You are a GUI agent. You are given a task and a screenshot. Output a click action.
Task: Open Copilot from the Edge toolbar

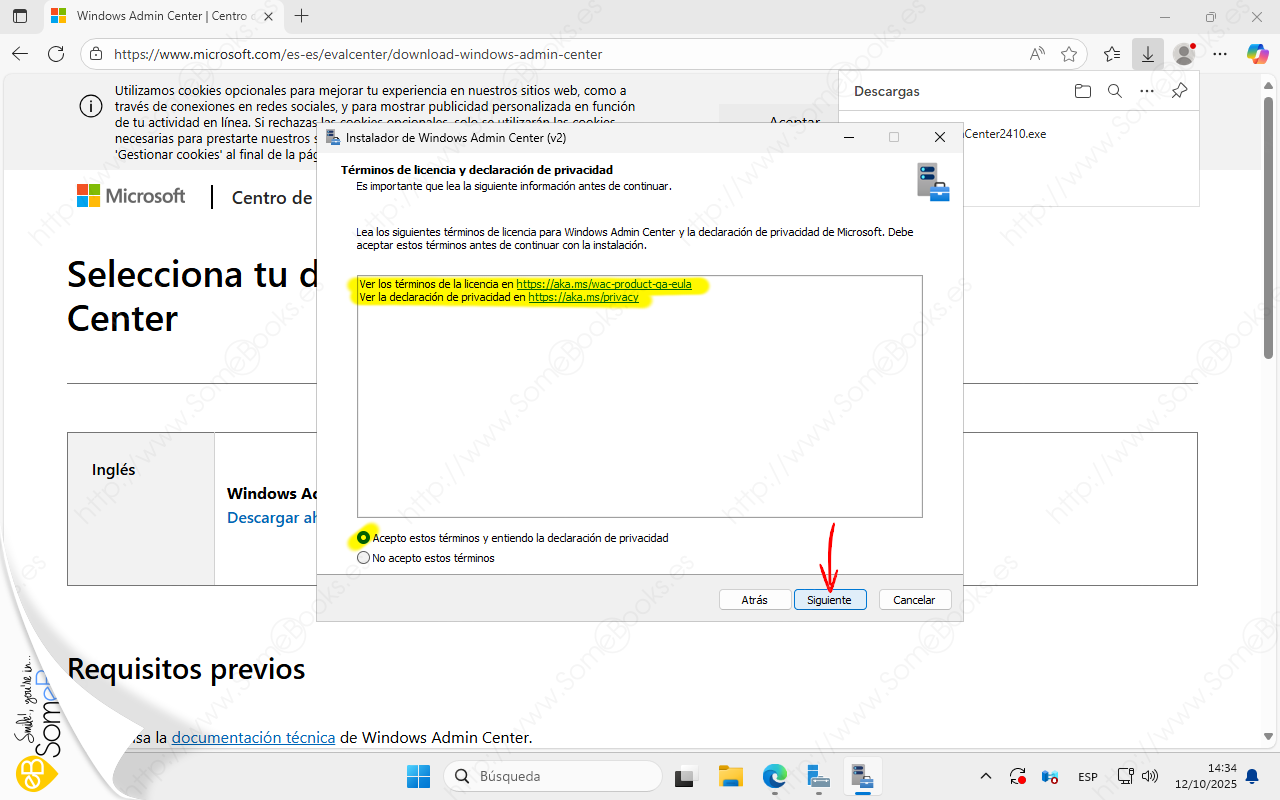[1257, 54]
